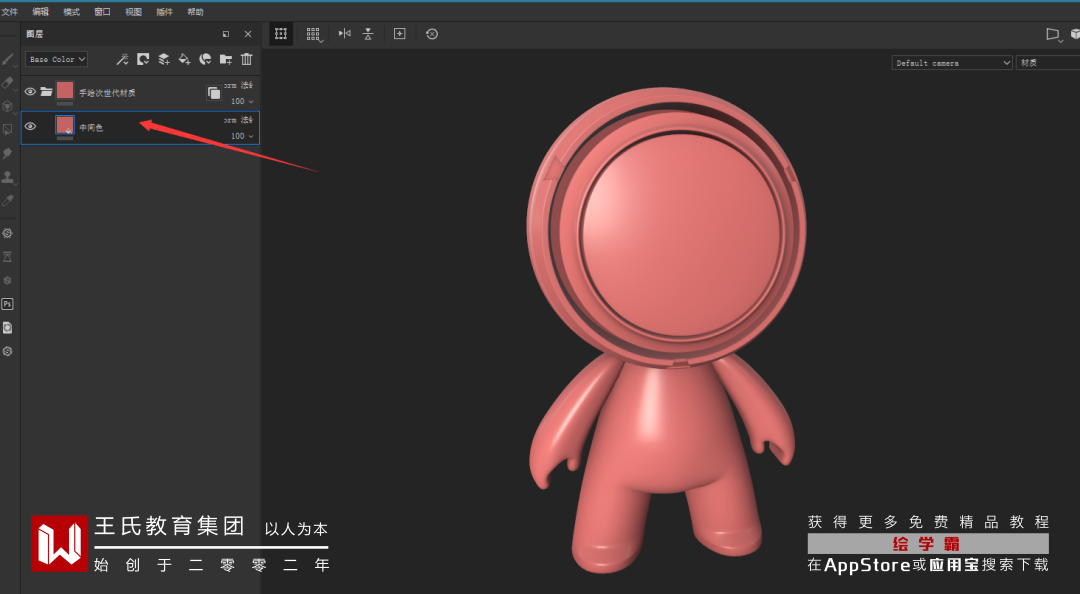Select the Material Picker eyedropper tool

coord(8,200)
